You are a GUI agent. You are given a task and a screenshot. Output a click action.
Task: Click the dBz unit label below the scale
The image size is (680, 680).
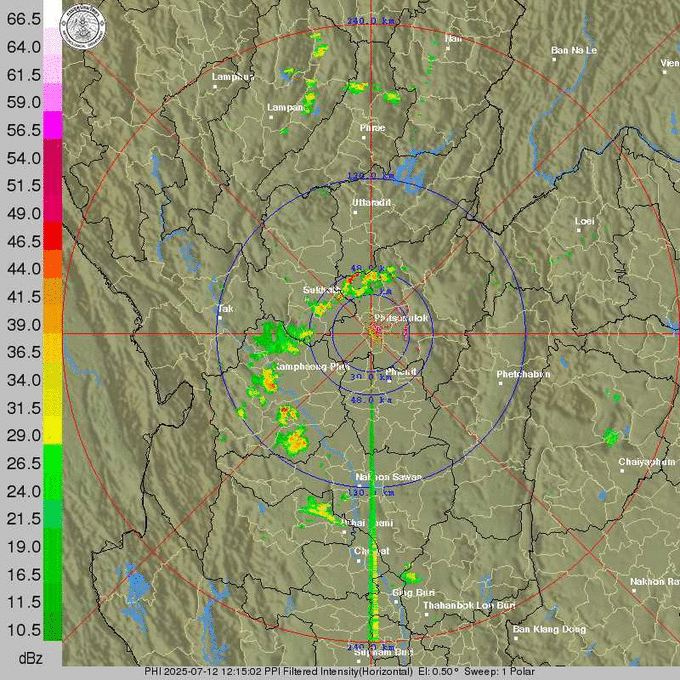click(30, 658)
